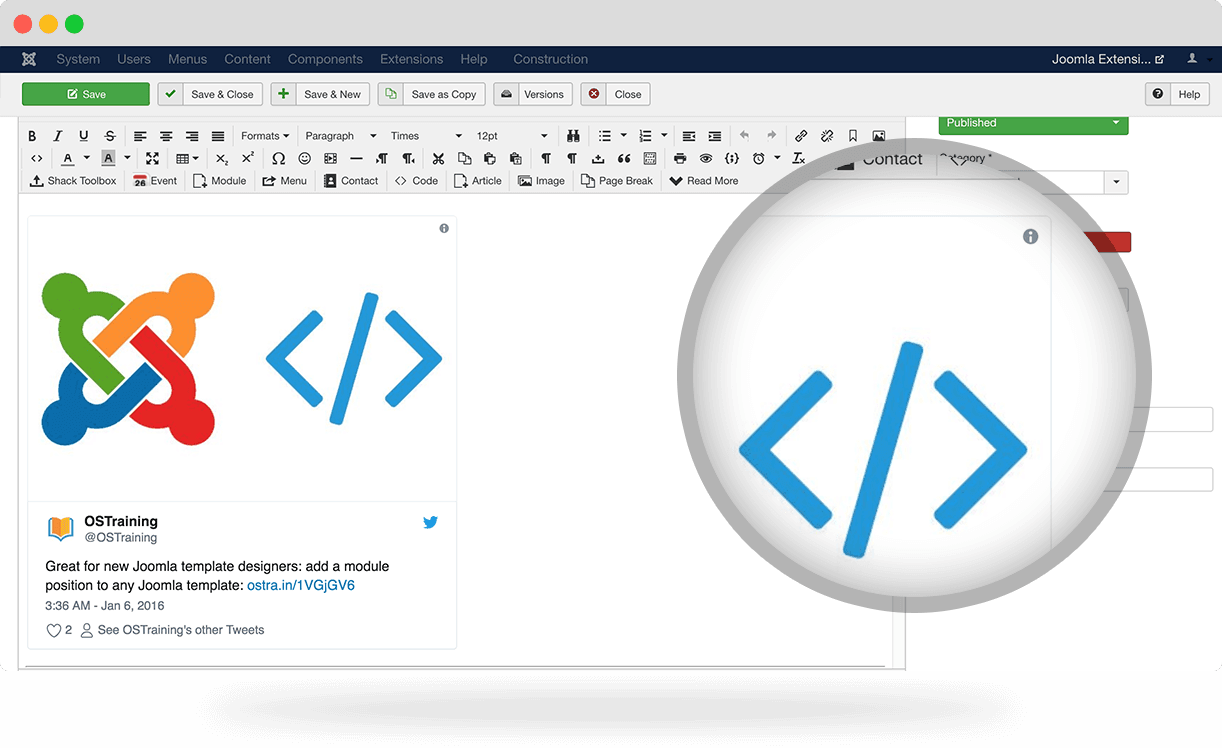Redo the last undone edit
1222x748 pixels.
pyautogui.click(x=771, y=135)
